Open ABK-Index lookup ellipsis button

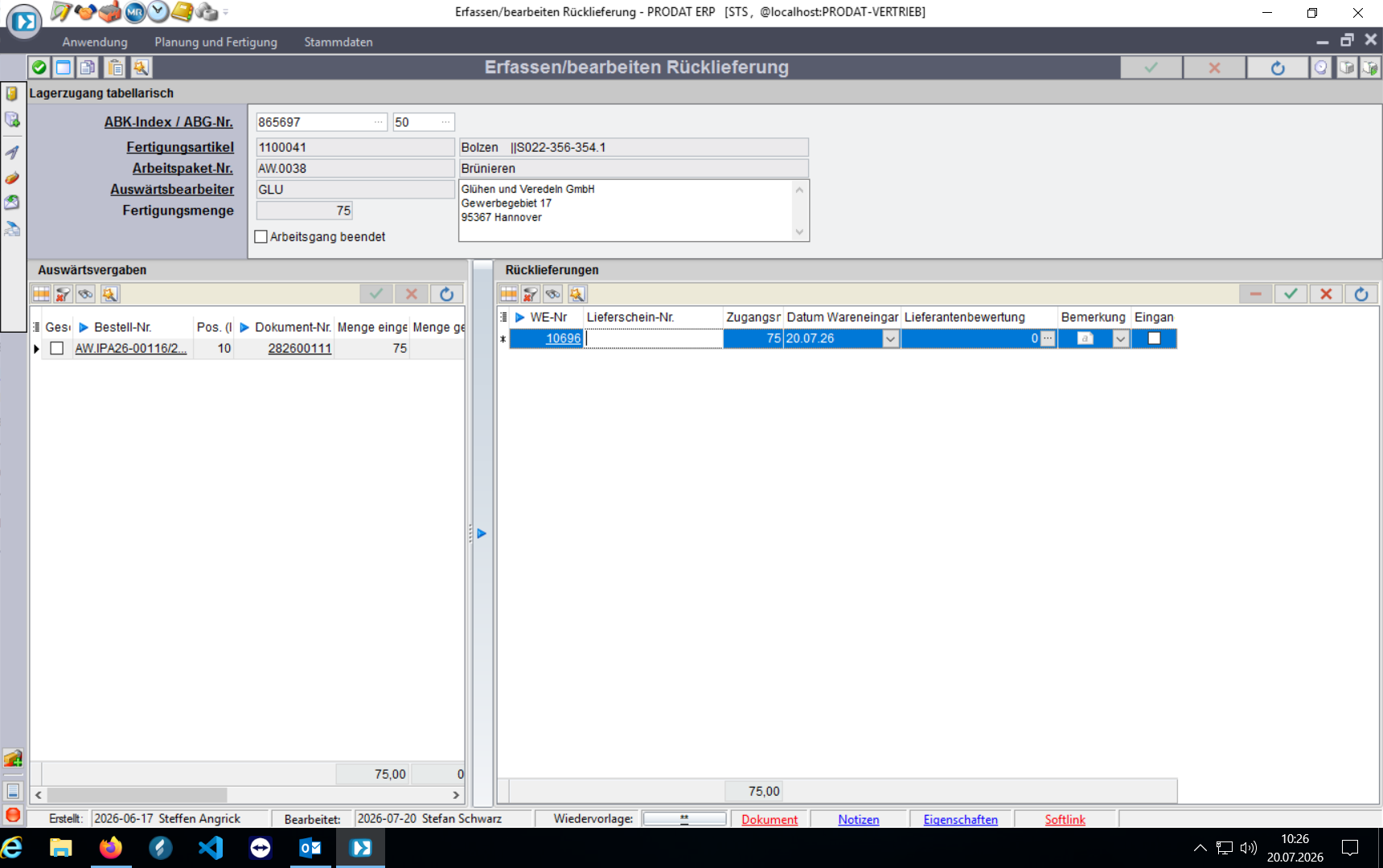[378, 122]
